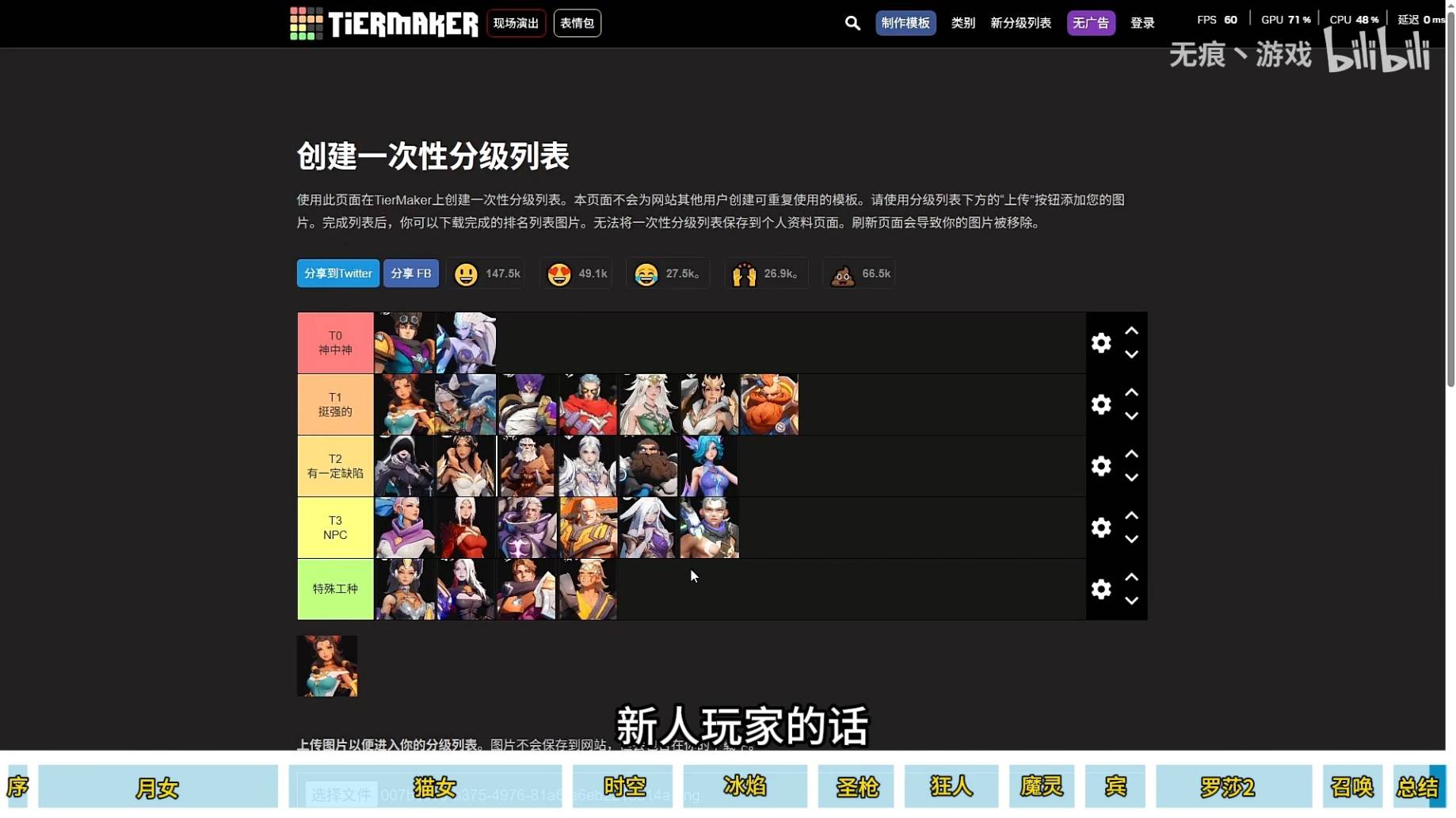The image size is (1456, 818).
Task: Click the heart-eyes emoji reaction
Action: coord(559,274)
